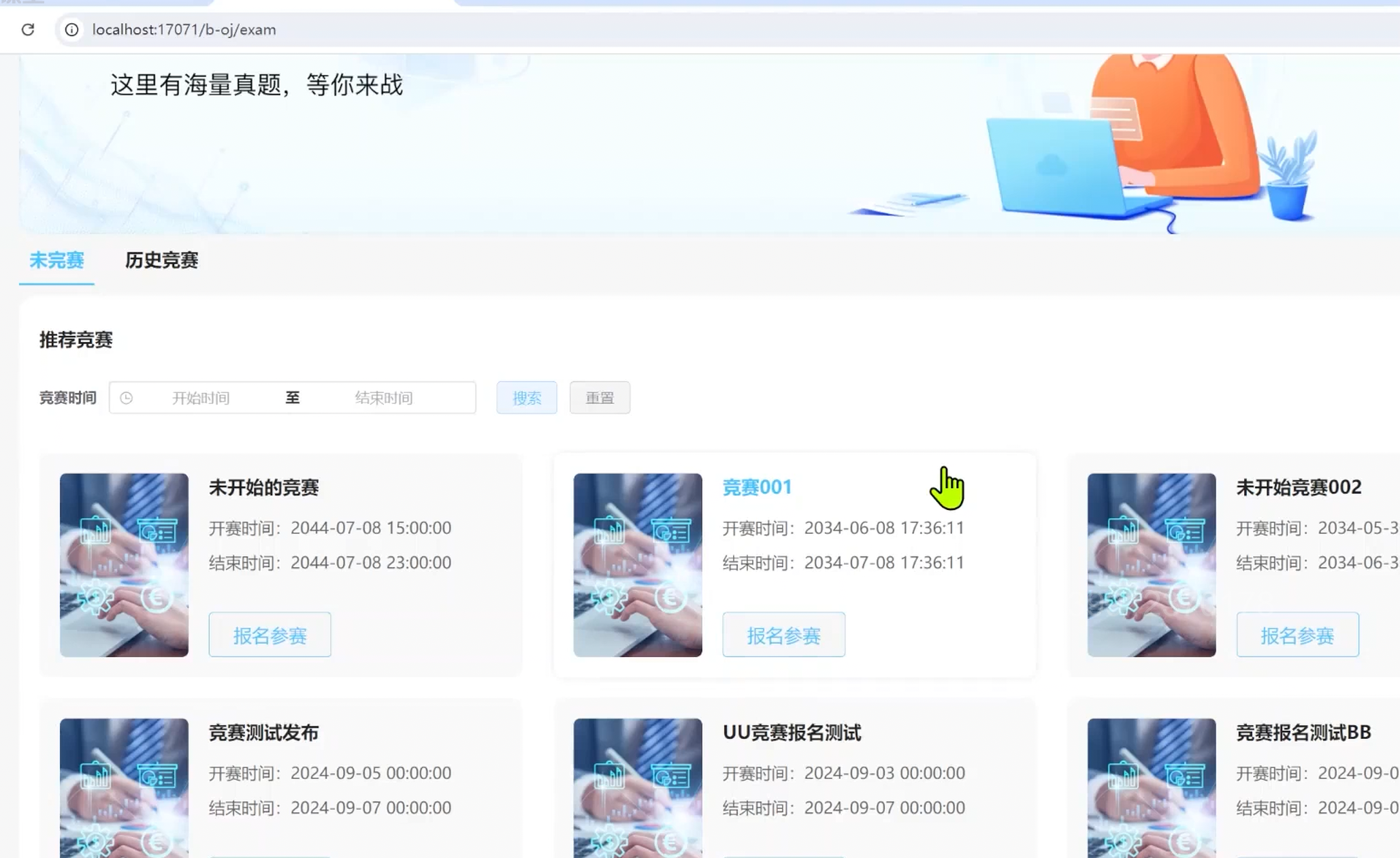Viewport: 1400px width, 858px height.
Task: Register for 竞赛001 via 报名参赛 button
Action: point(783,635)
